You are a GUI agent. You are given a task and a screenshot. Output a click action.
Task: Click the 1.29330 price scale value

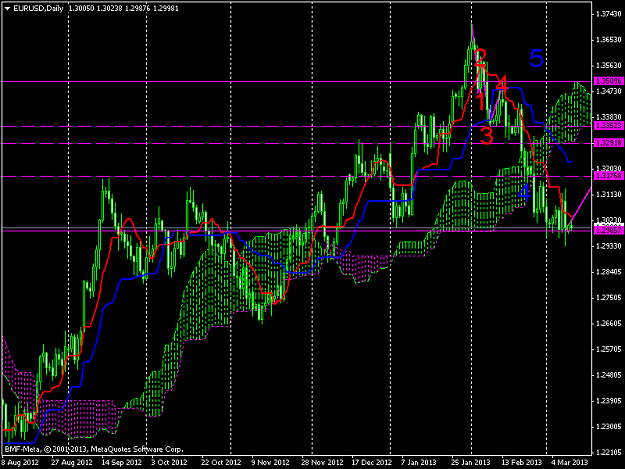click(x=609, y=246)
